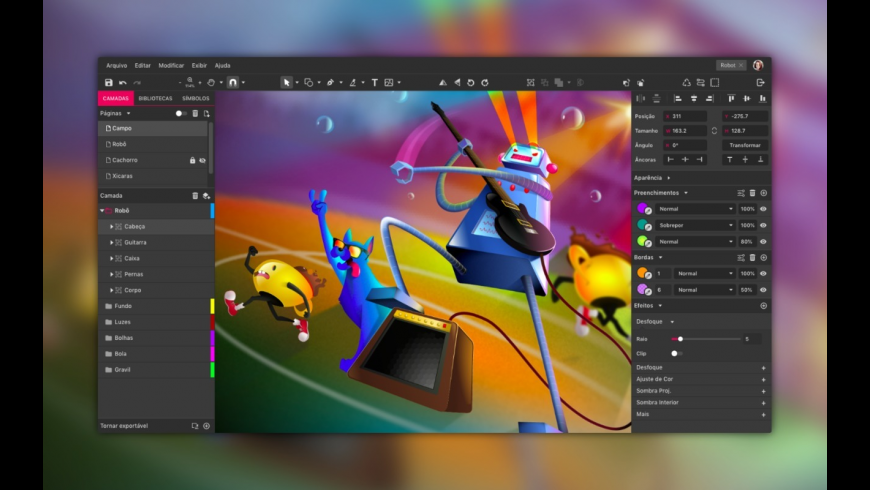This screenshot has width=870, height=490.
Task: Delete the layer with the Camada trash icon
Action: click(195, 195)
